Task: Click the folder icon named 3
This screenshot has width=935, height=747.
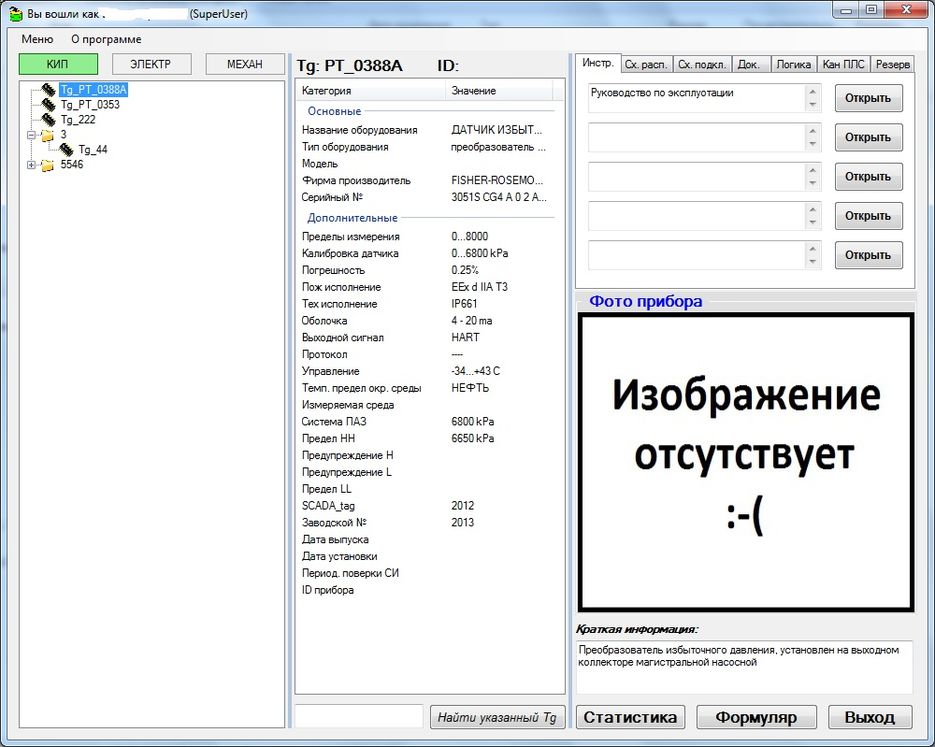Action: click(x=47, y=135)
